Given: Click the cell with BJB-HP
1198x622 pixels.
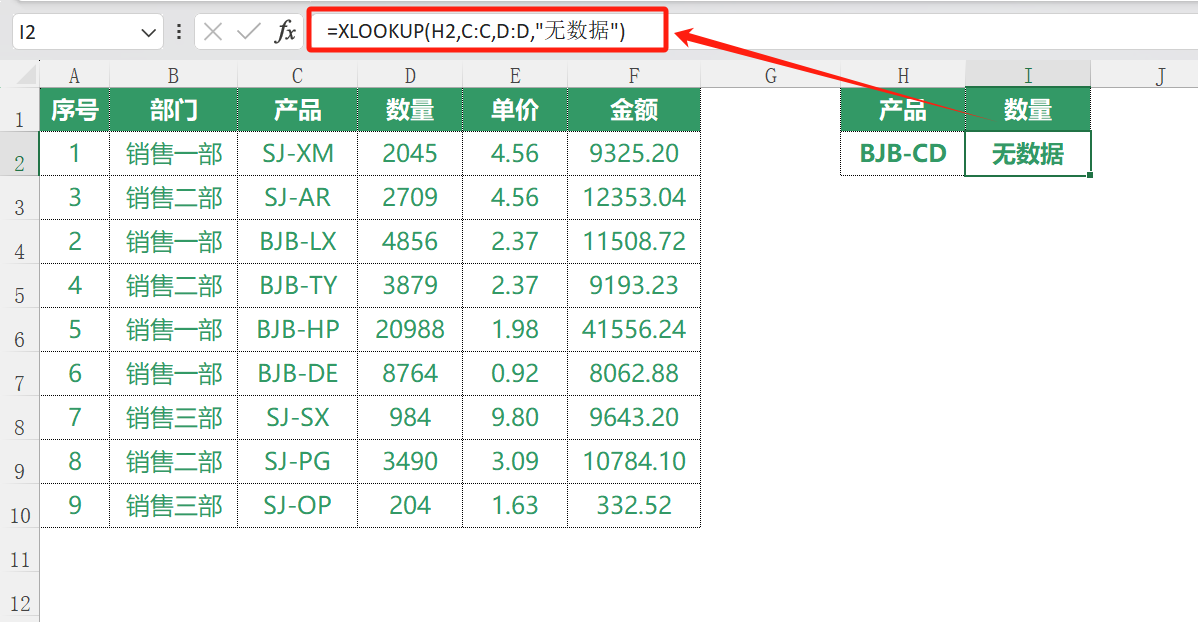Looking at the screenshot, I should click(x=297, y=329).
